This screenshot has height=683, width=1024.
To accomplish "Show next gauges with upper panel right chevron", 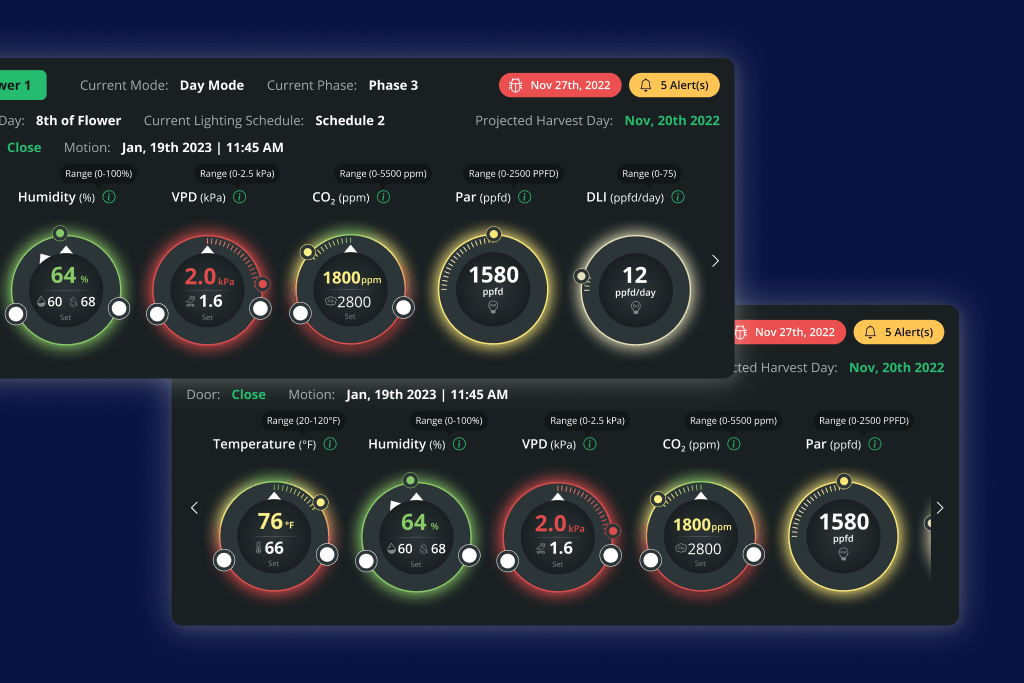I will (x=715, y=261).
